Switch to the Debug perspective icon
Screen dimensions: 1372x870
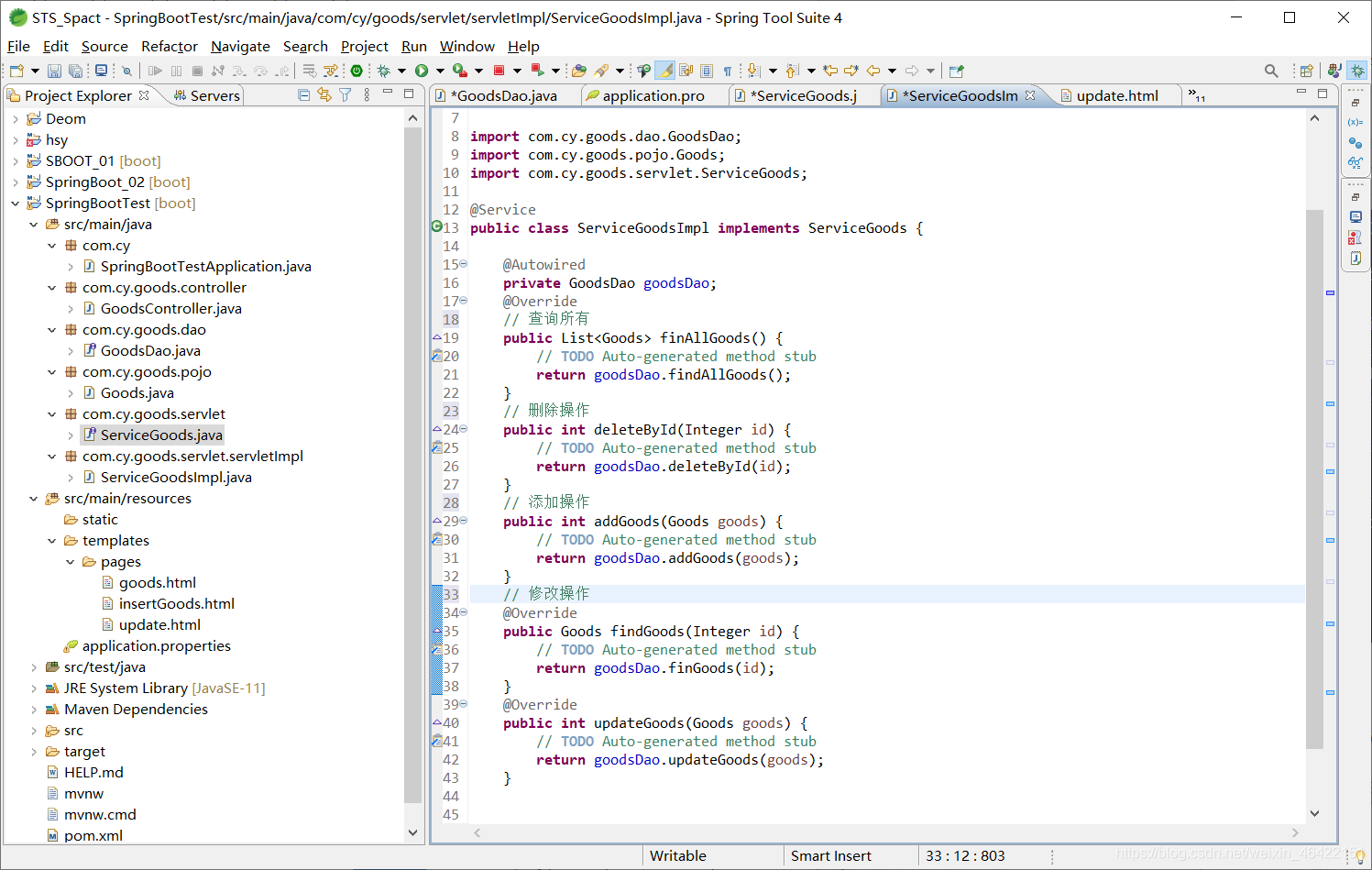tap(1357, 71)
